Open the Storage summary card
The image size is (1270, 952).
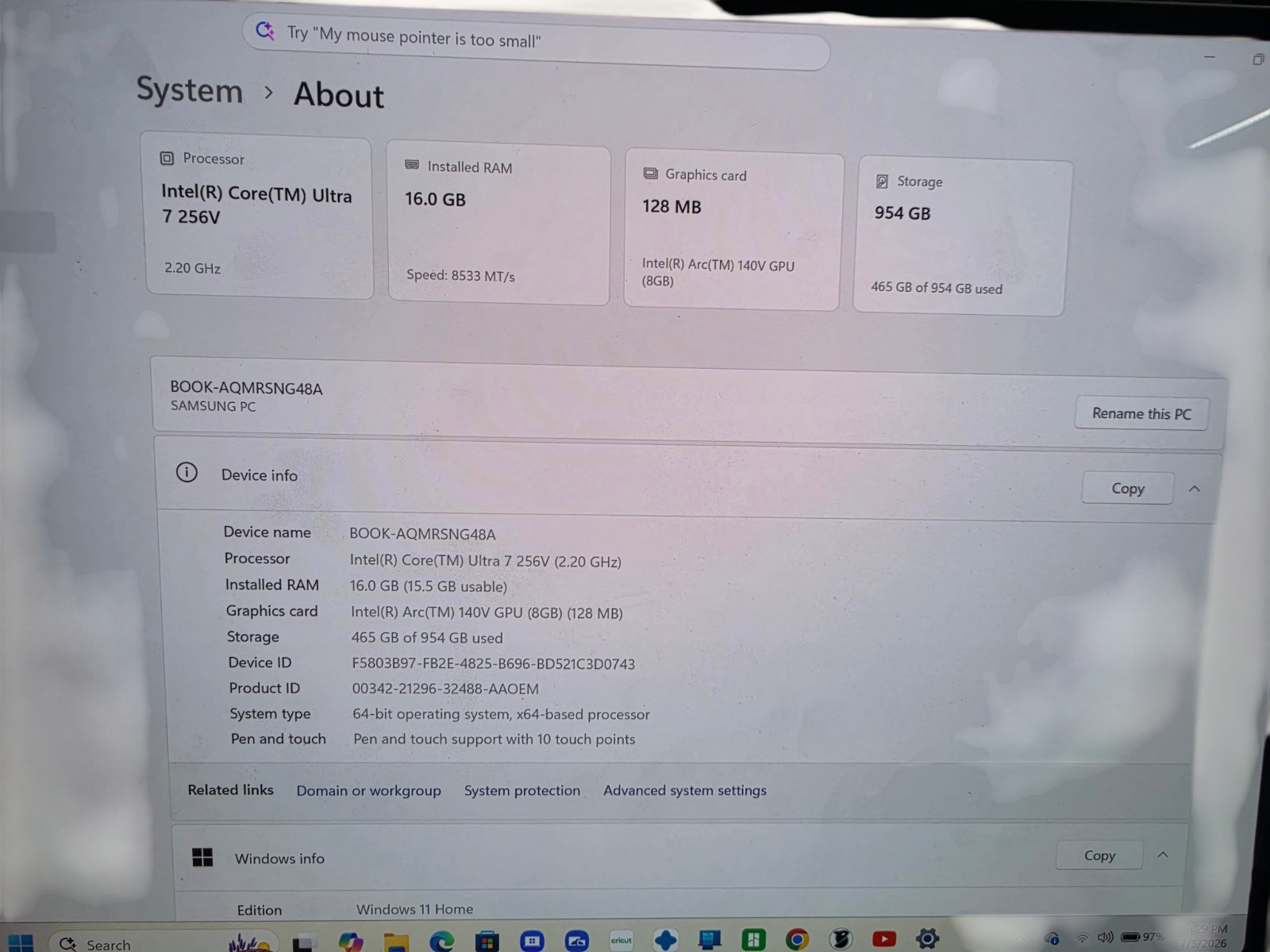tap(962, 236)
